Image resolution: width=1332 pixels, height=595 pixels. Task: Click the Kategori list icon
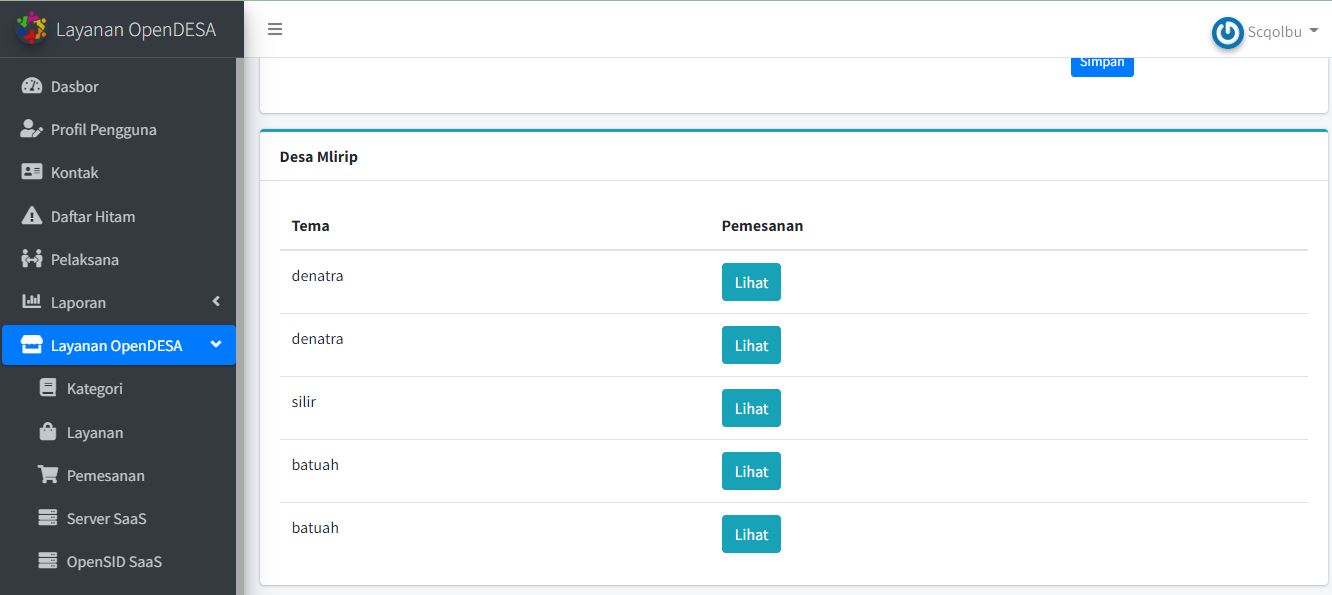(47, 388)
